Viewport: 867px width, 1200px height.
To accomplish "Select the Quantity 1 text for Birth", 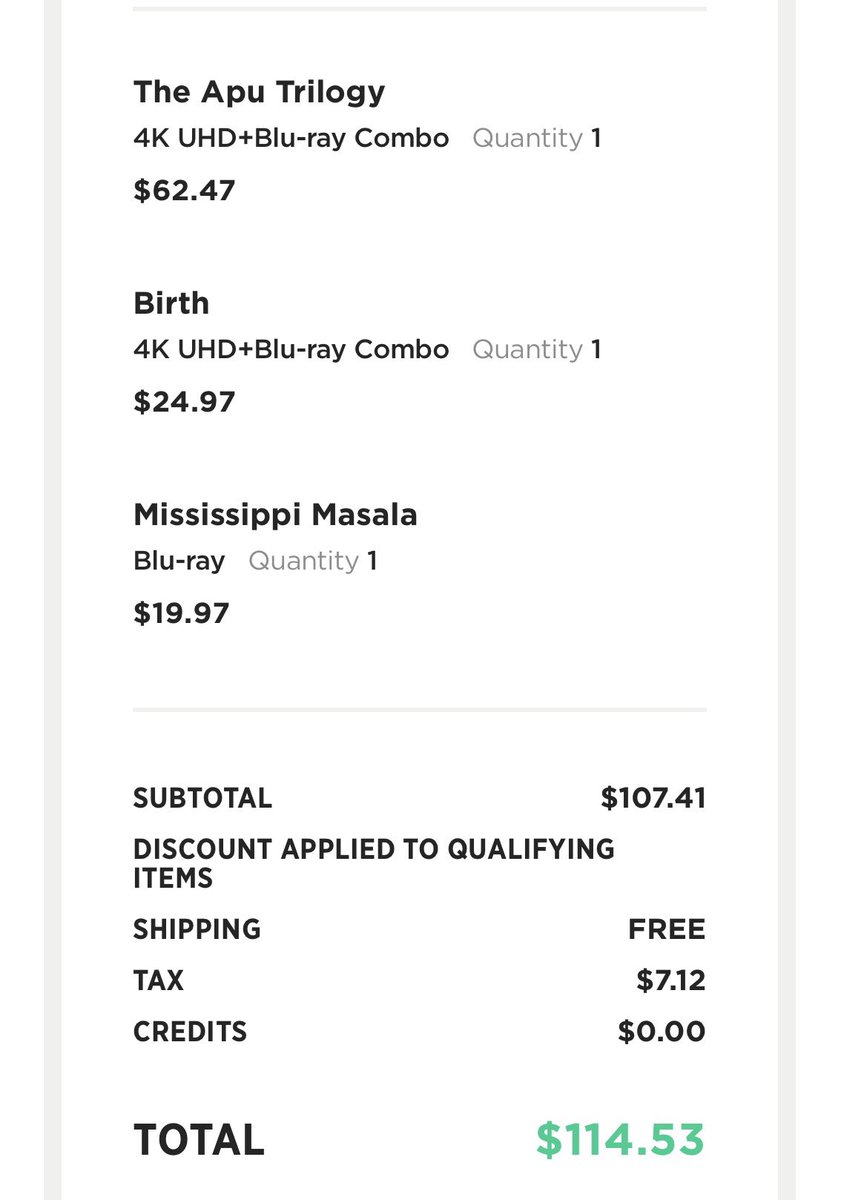I will 536,349.
